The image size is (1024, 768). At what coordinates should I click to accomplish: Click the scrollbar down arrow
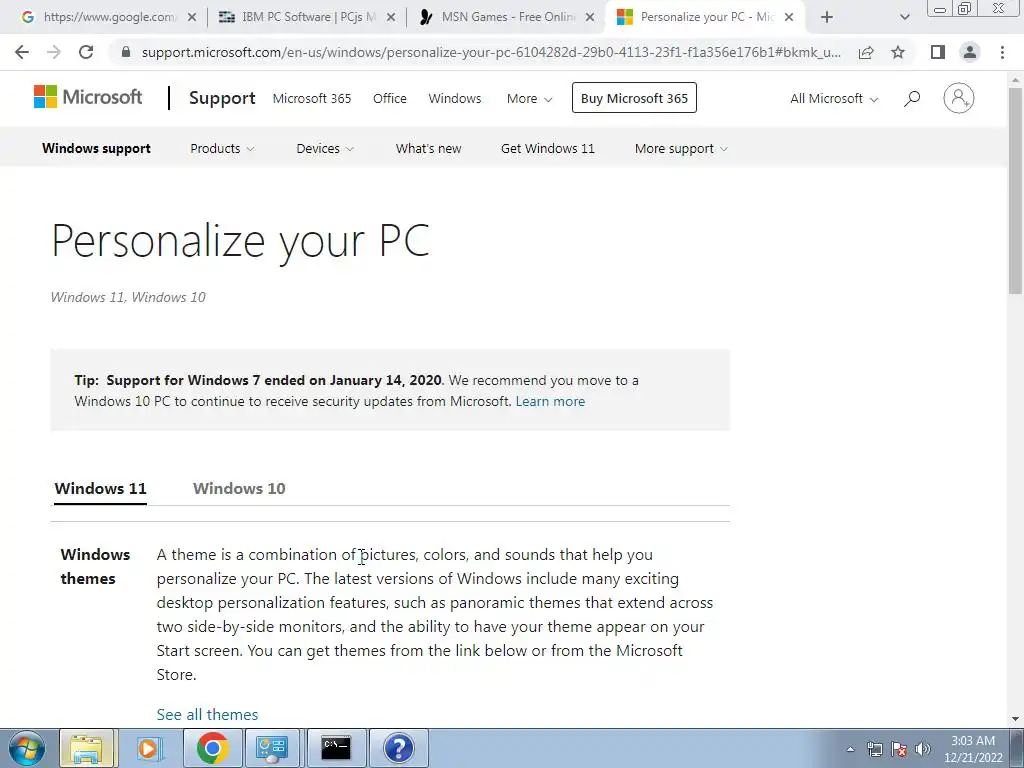click(1016, 719)
